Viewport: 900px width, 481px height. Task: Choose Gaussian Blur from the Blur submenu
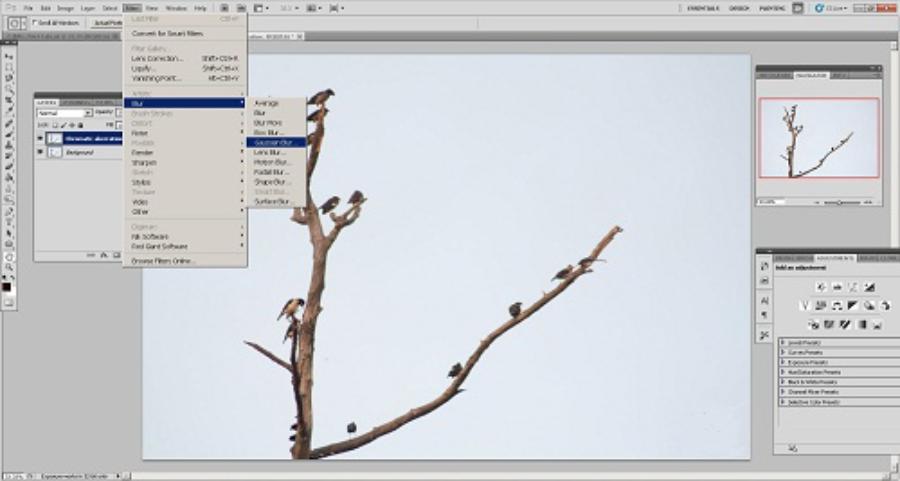pos(273,142)
